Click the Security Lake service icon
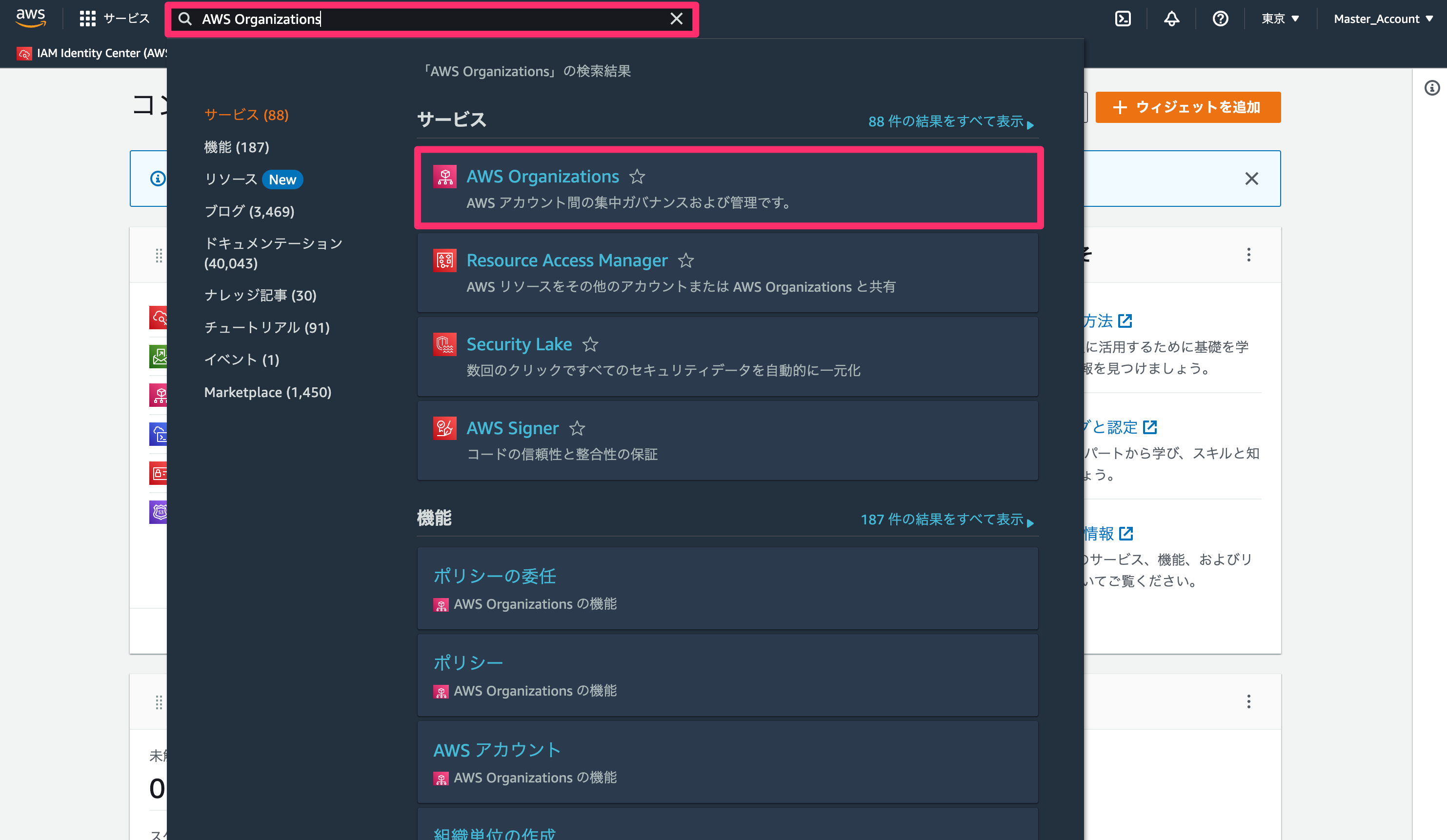 (x=444, y=344)
